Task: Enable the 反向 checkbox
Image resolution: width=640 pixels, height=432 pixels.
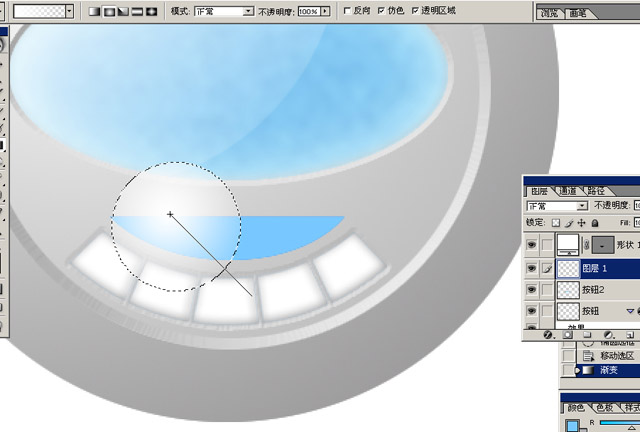Action: (347, 11)
